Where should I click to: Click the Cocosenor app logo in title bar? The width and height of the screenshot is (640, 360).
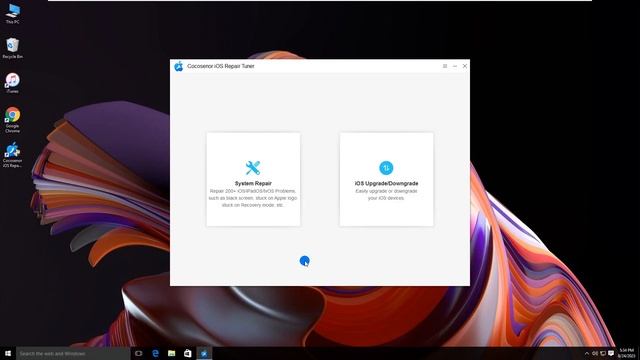[178, 66]
